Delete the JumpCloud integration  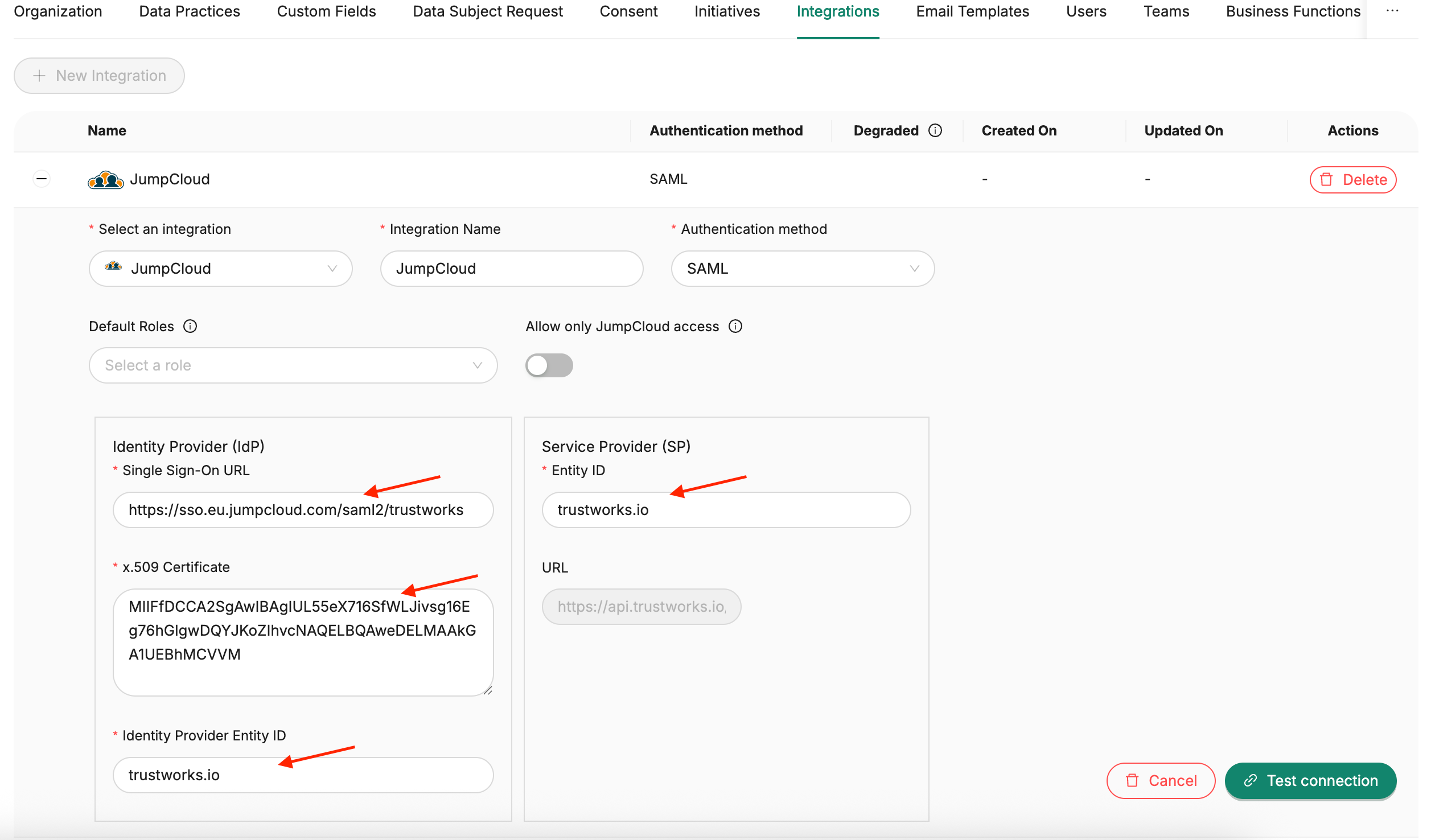pyautogui.click(x=1353, y=180)
